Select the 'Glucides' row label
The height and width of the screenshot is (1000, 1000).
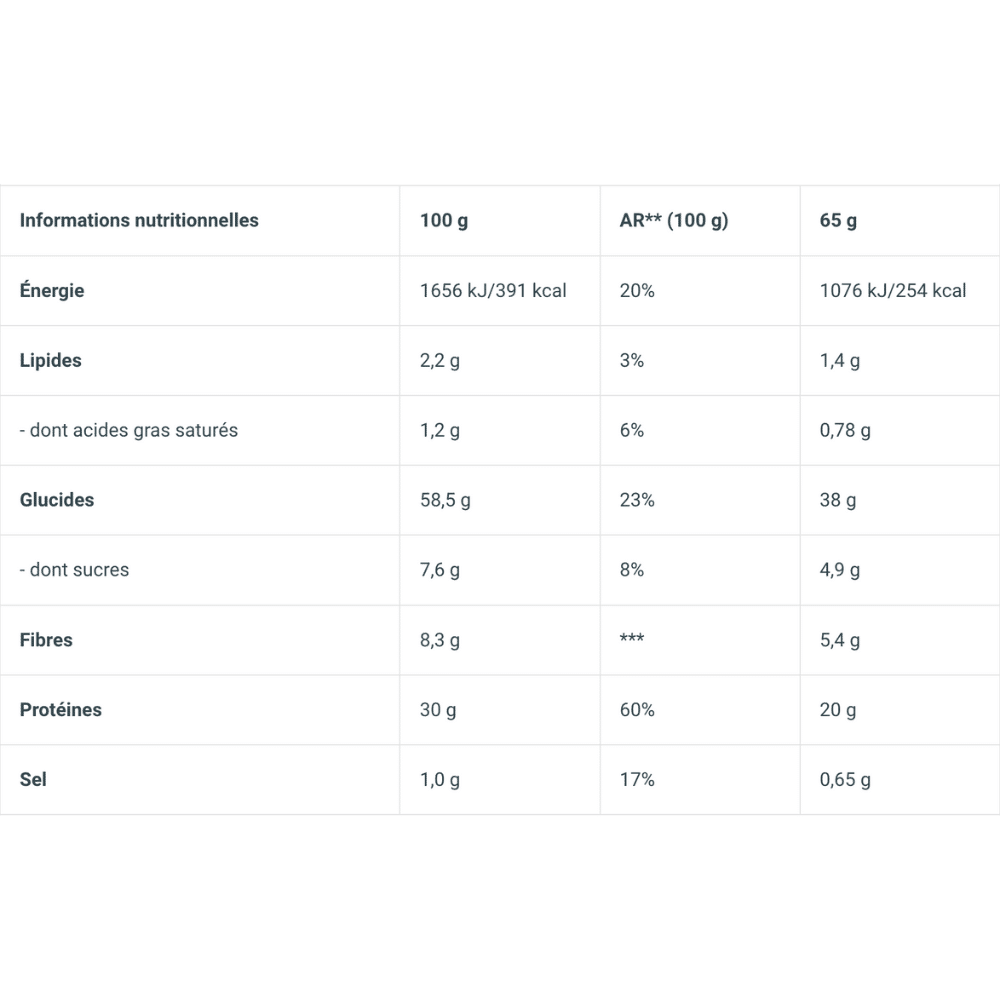coord(57,500)
